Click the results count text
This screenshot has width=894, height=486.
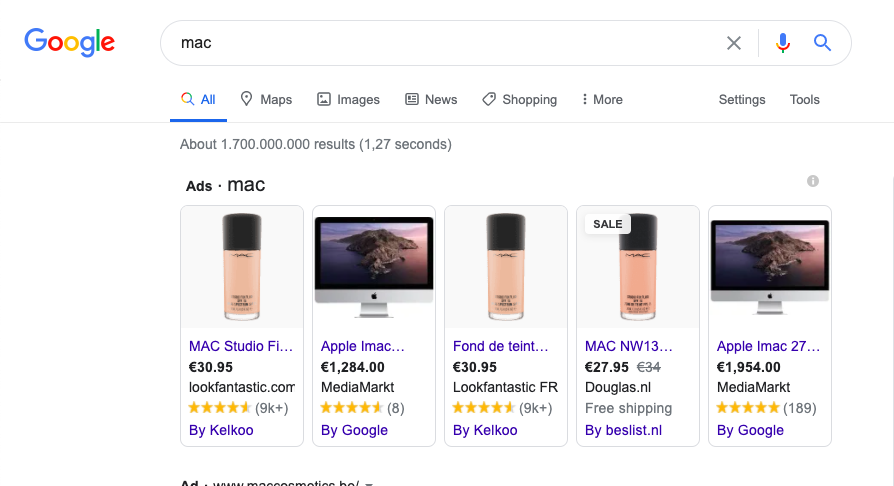click(316, 144)
